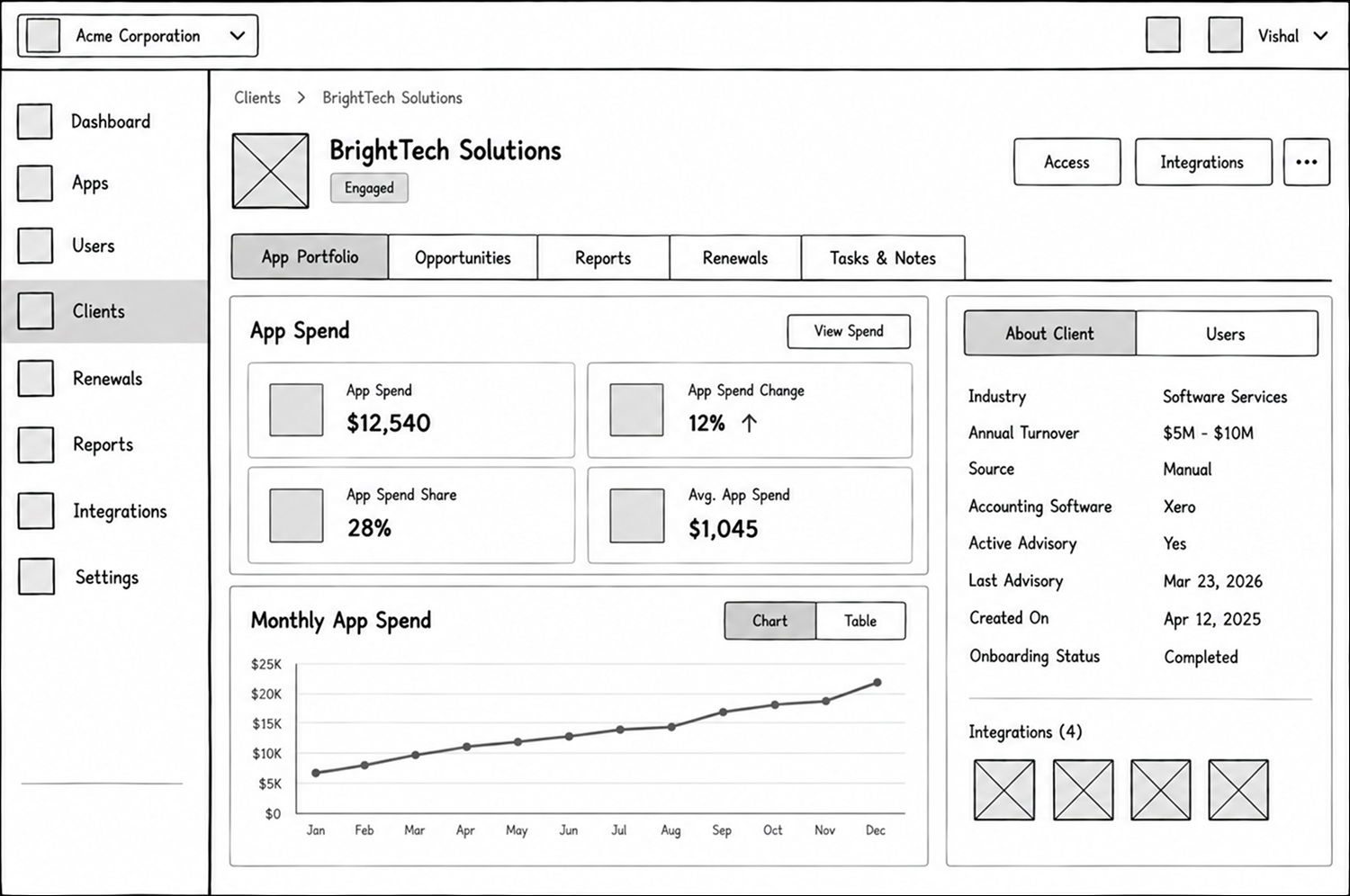Switch monthly spend view to Chart
This screenshot has width=1350, height=896.
pyautogui.click(x=770, y=621)
